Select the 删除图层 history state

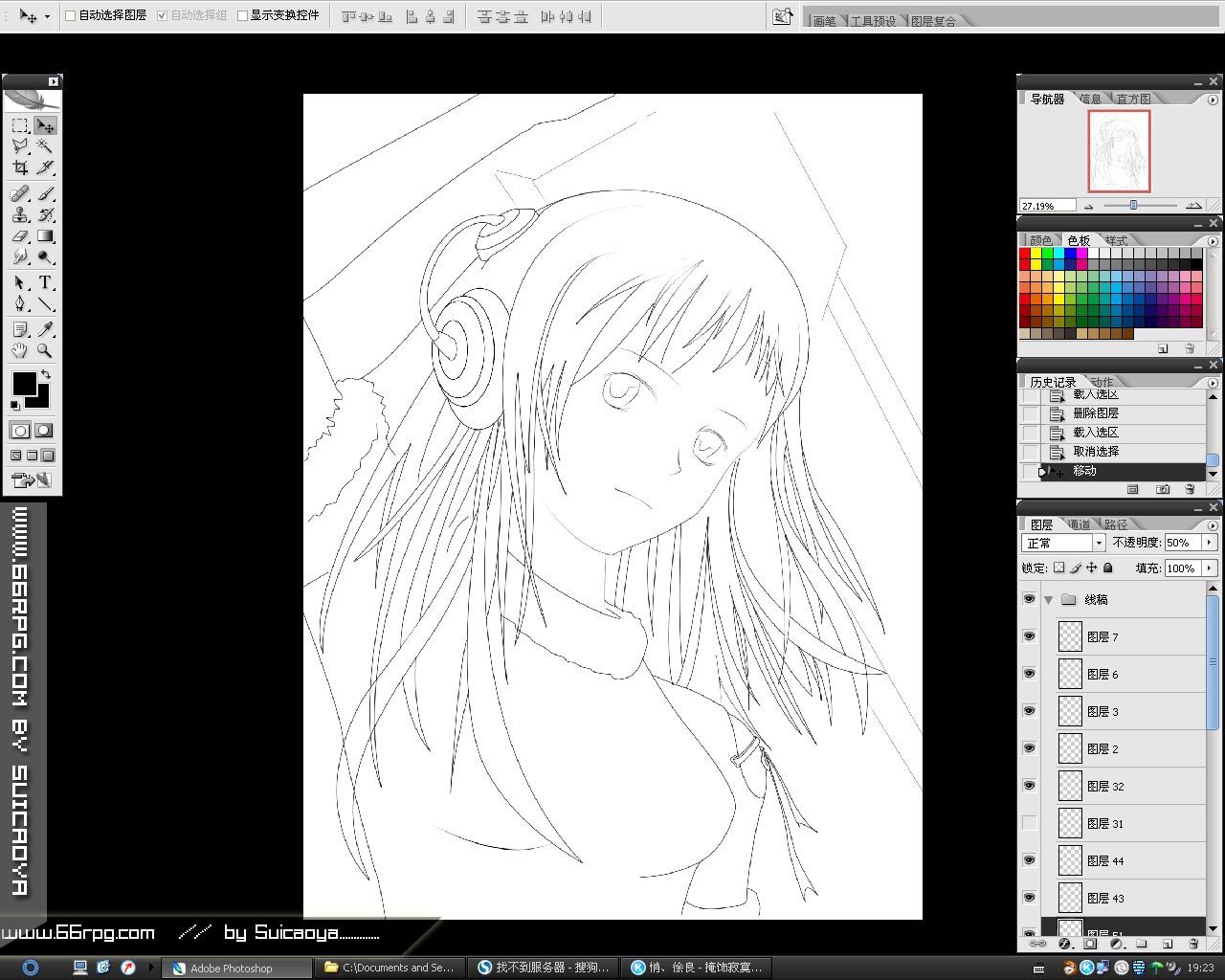tap(1124, 413)
